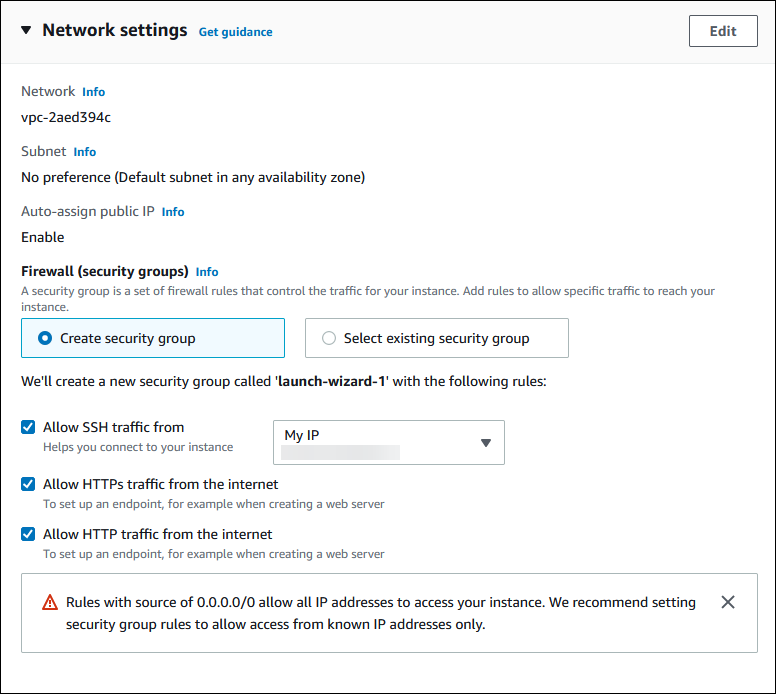Uncheck Allow HTTPs traffic from the internet
Screen dimensions: 776x694
pos(28,484)
